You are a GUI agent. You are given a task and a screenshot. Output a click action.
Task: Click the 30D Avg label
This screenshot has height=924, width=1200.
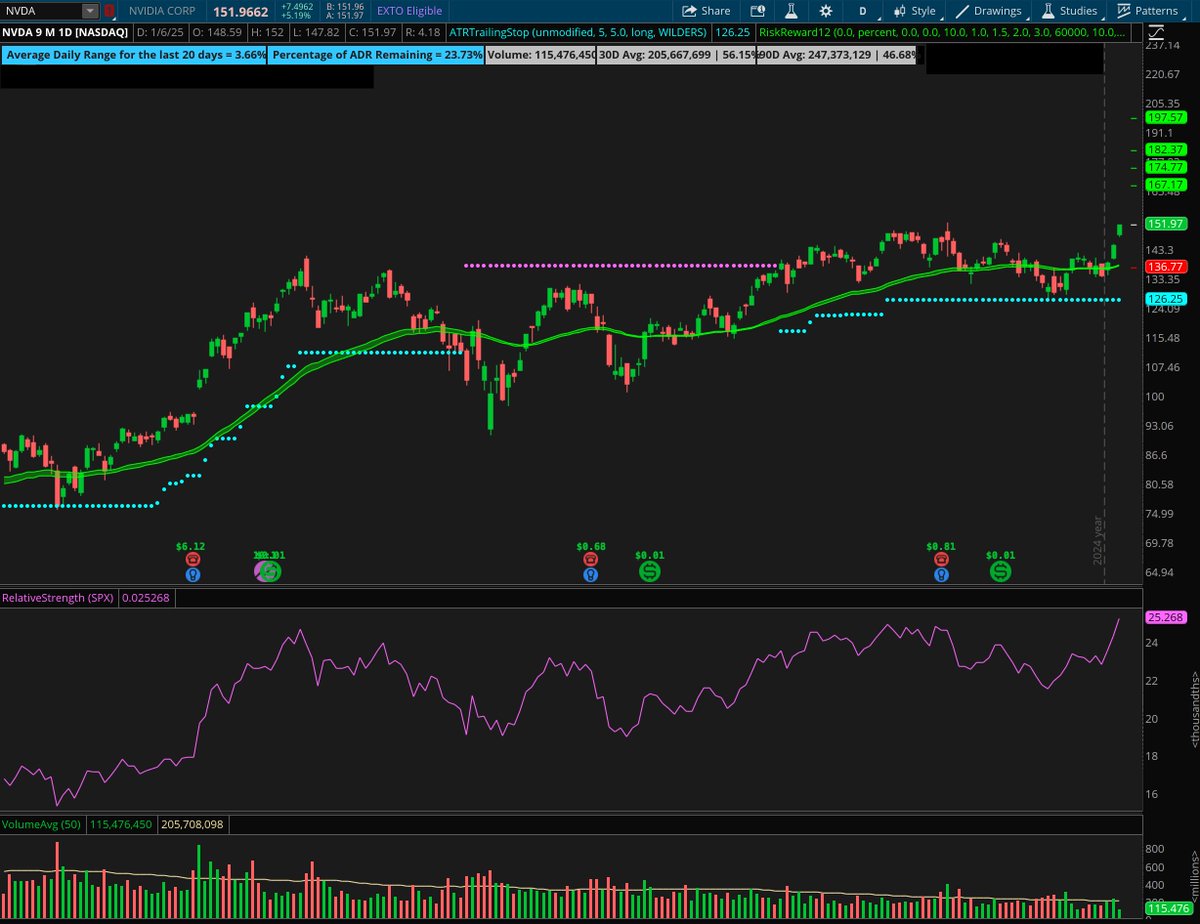pyautogui.click(x=675, y=55)
